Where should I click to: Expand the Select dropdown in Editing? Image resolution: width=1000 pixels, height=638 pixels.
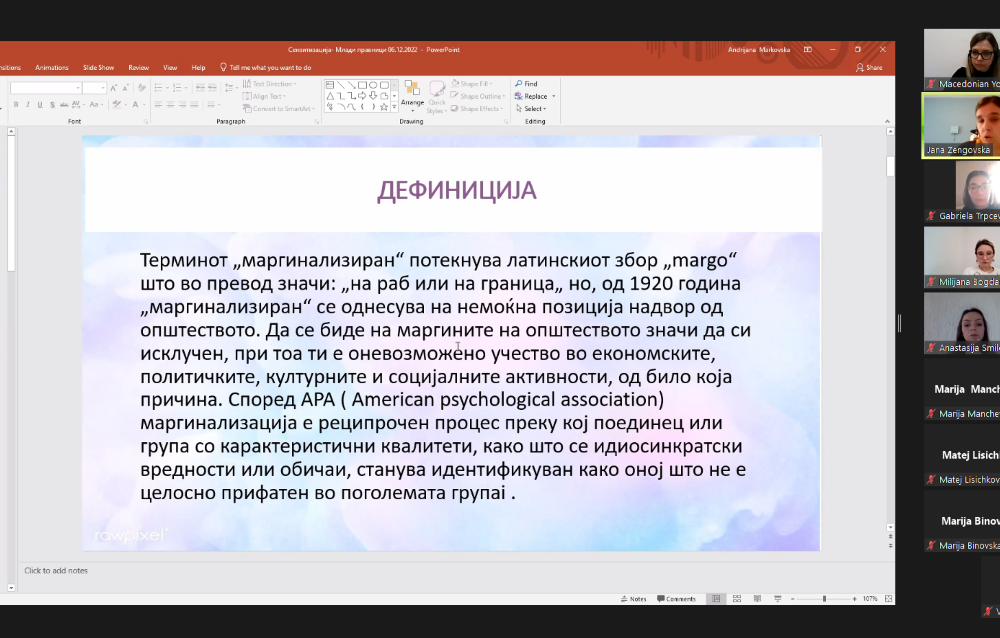534,109
